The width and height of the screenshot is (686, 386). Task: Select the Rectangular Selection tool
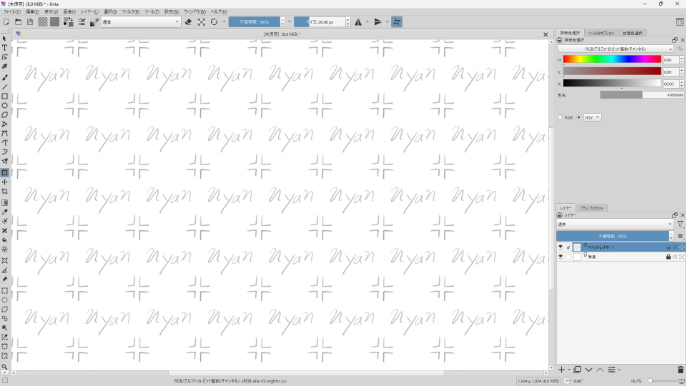4,291
